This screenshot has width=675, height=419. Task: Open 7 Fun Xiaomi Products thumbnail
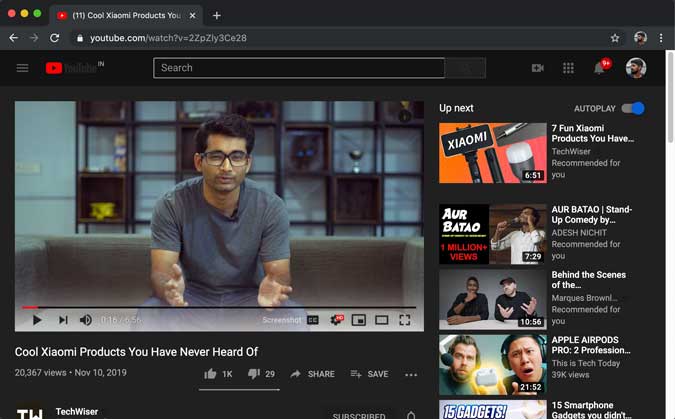[492, 153]
